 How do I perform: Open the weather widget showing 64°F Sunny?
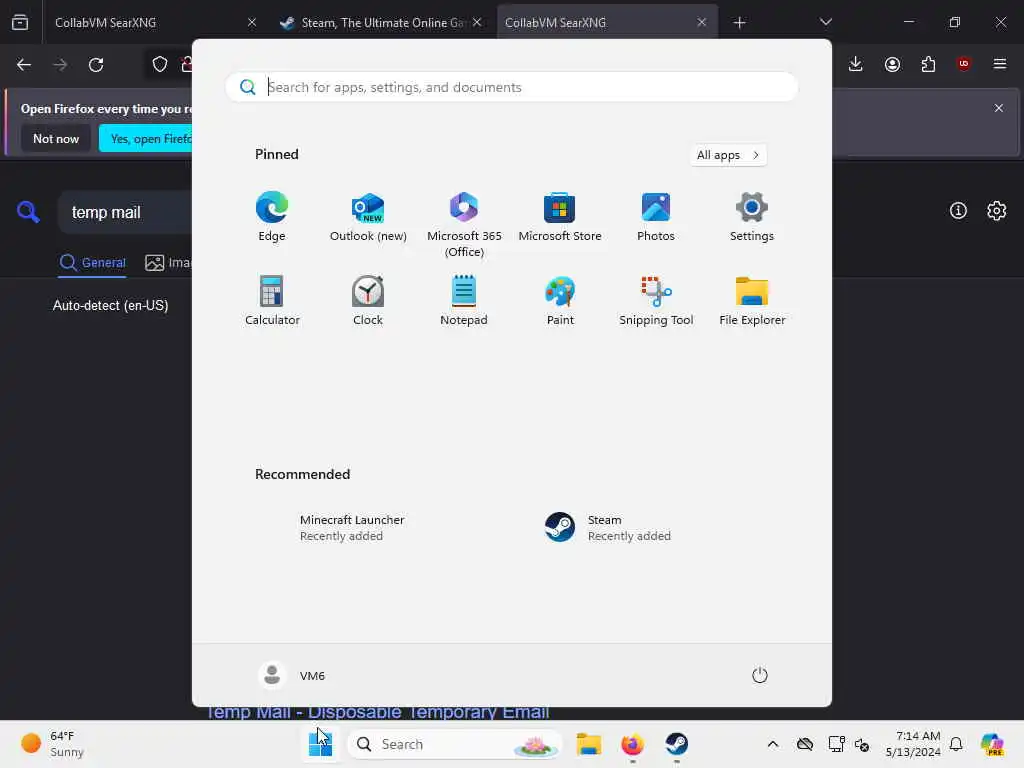coord(53,744)
